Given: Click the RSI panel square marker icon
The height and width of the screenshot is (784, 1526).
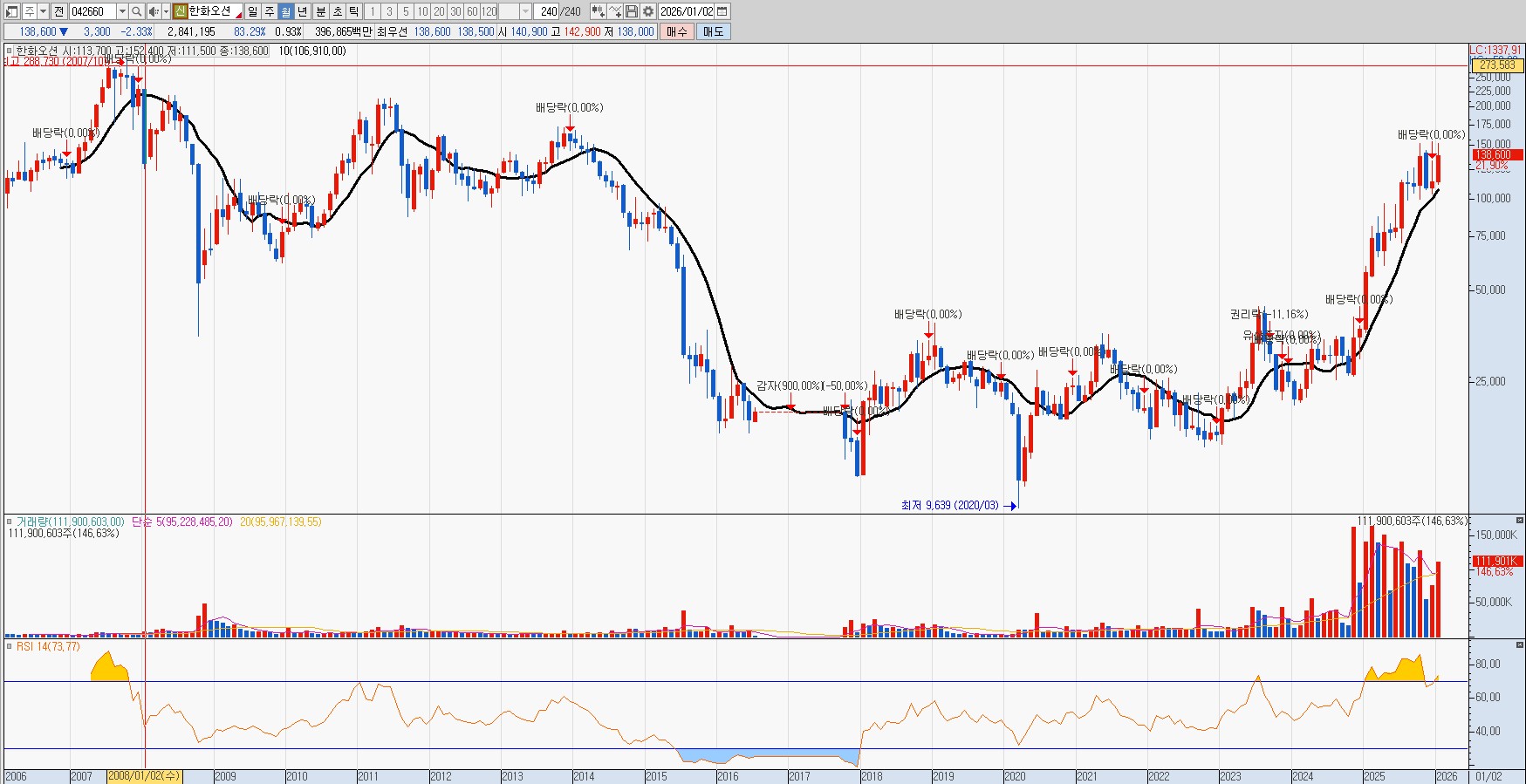Looking at the screenshot, I should tap(10, 646).
